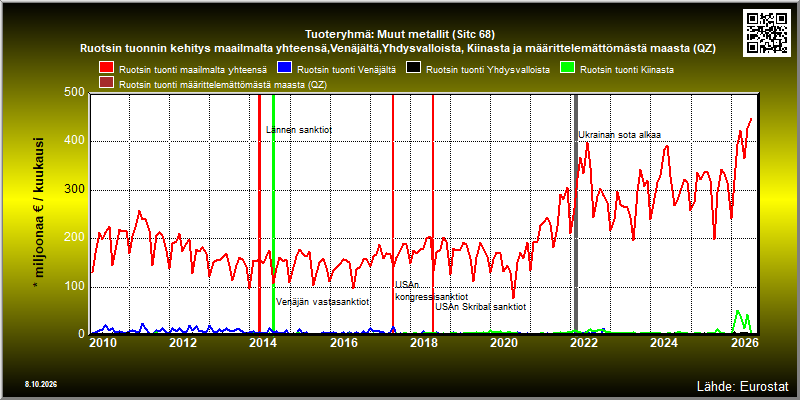Click the blue Venäjältä legend swatch

click(x=284, y=69)
